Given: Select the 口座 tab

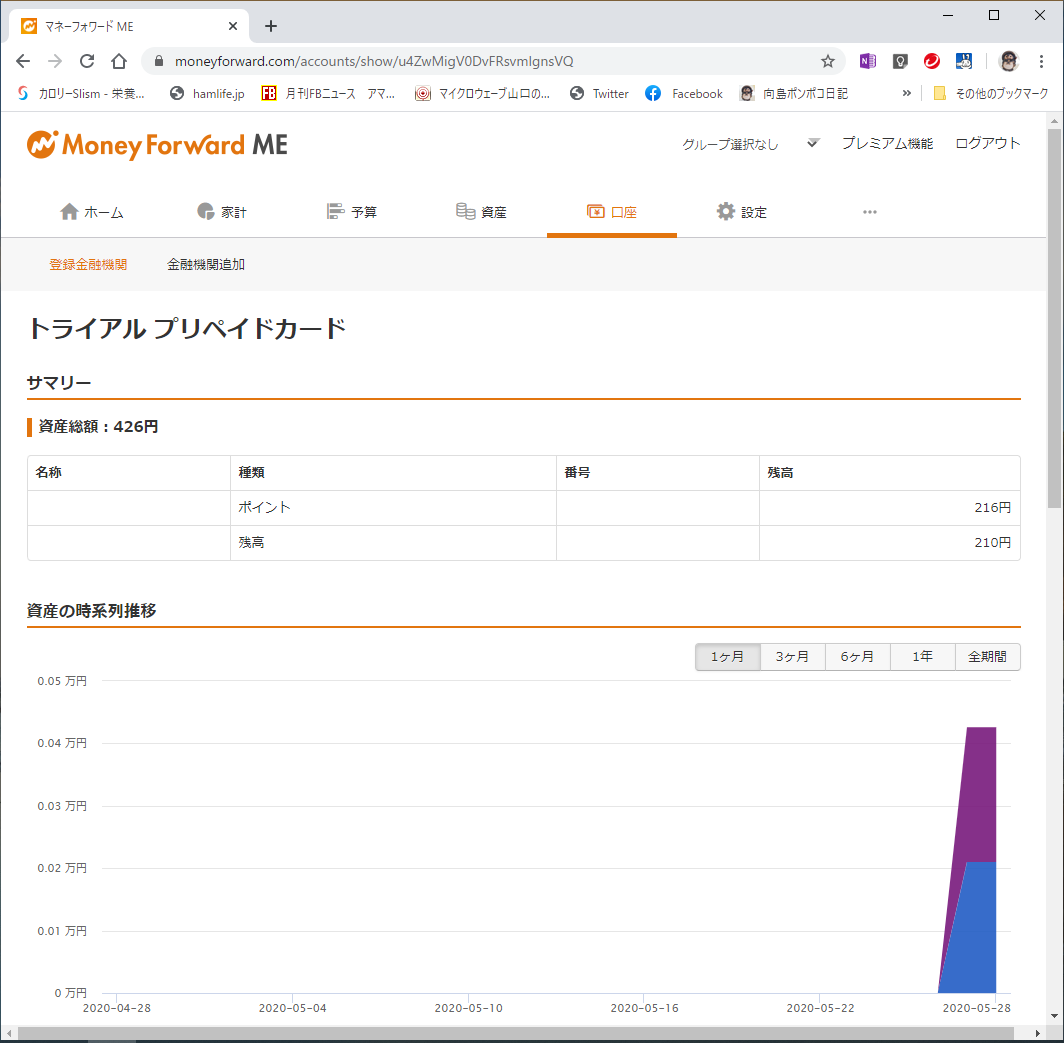Looking at the screenshot, I should pos(611,212).
